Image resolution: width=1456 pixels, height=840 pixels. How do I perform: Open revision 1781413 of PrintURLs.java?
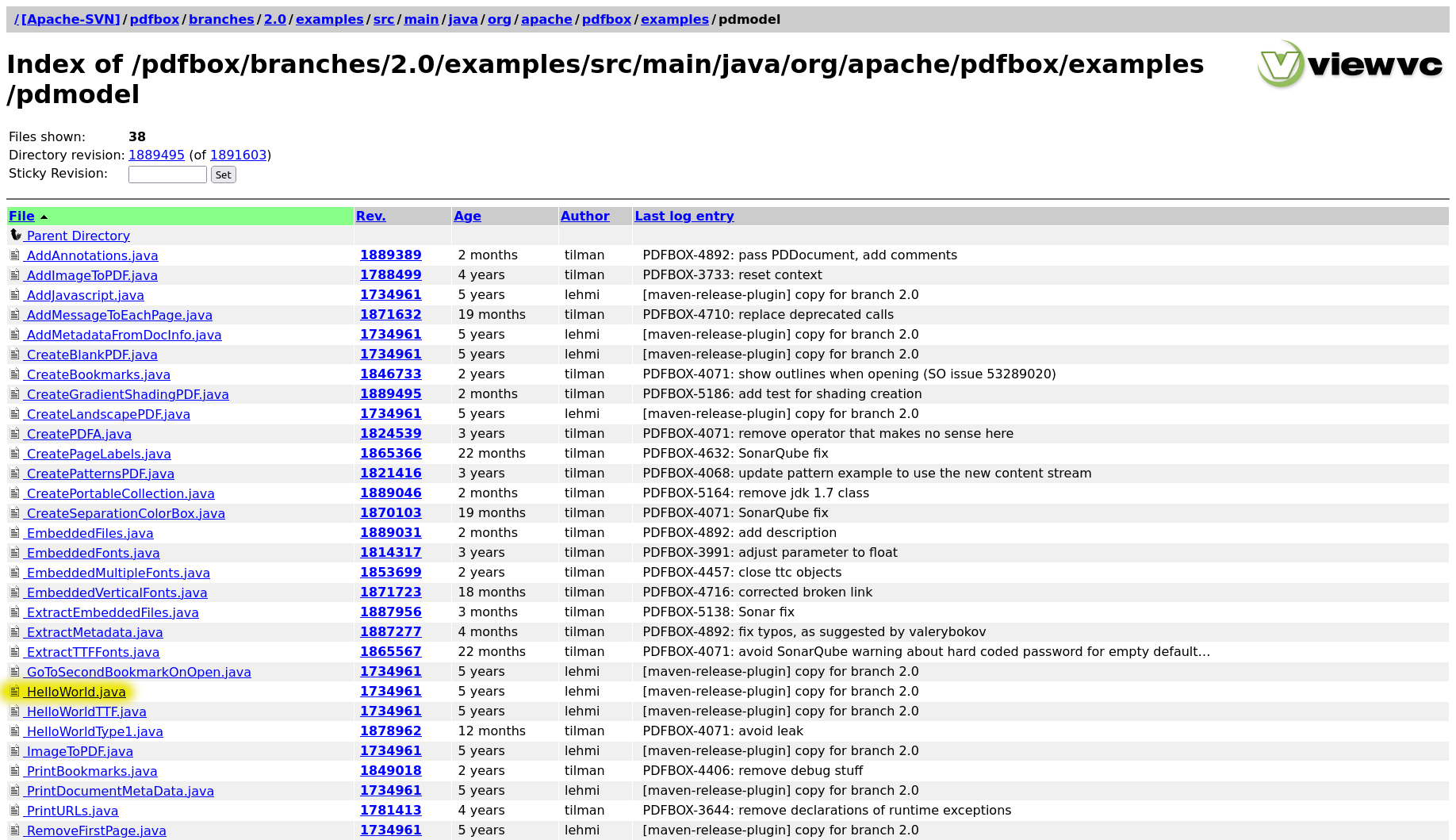tap(390, 810)
